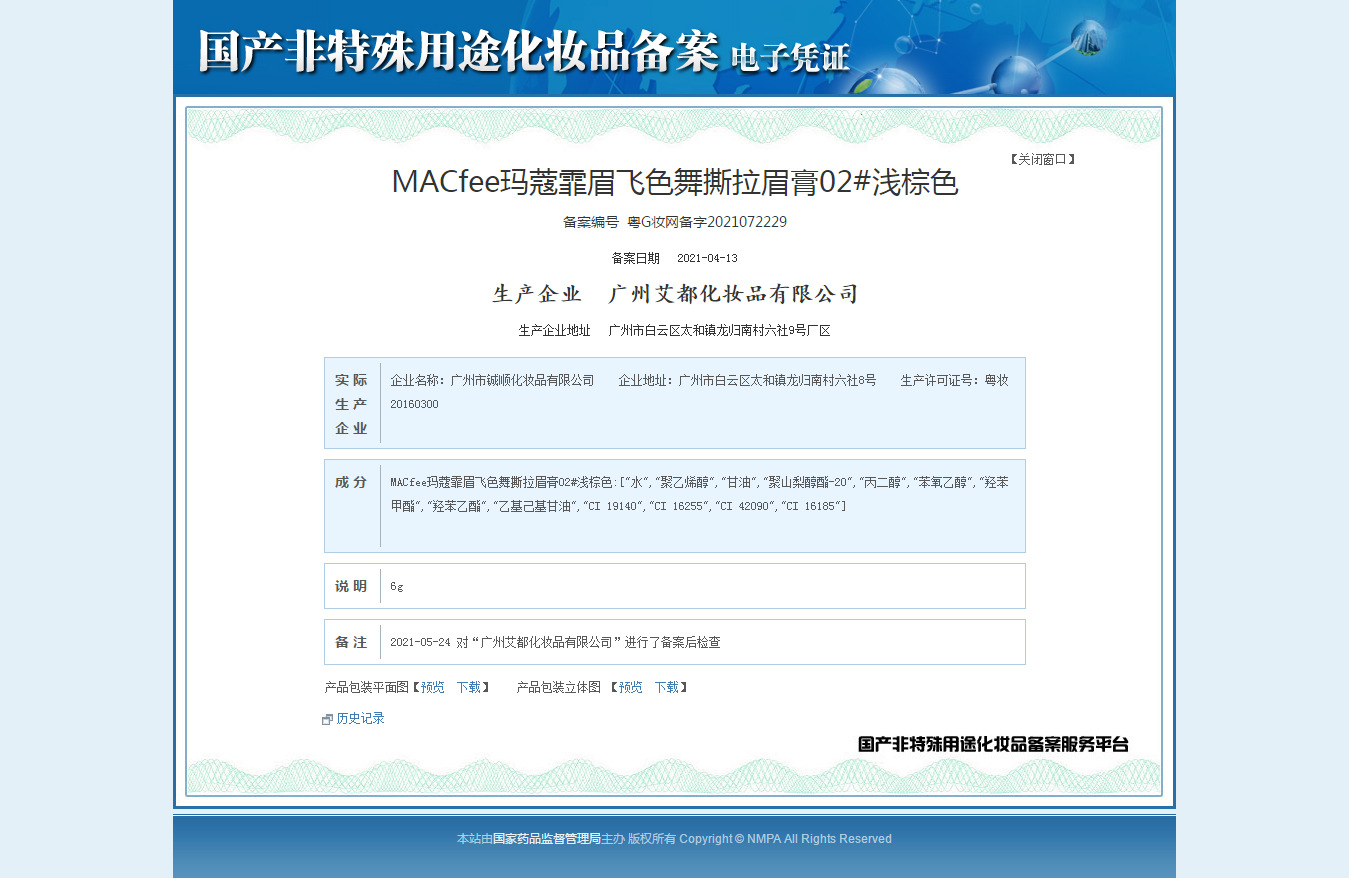Preview the 产品包装平面图 image
1349x878 pixels.
pos(432,687)
